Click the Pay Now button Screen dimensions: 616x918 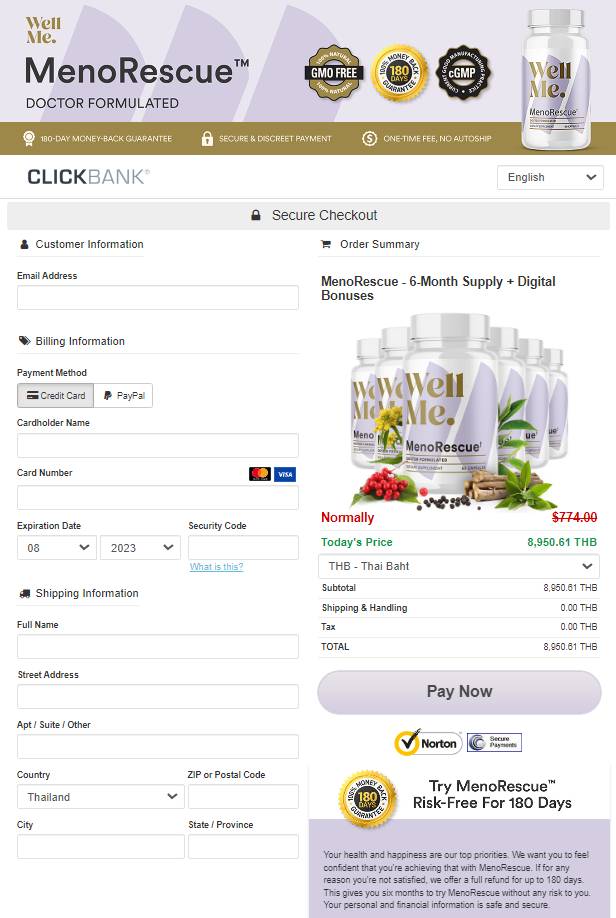[460, 692]
